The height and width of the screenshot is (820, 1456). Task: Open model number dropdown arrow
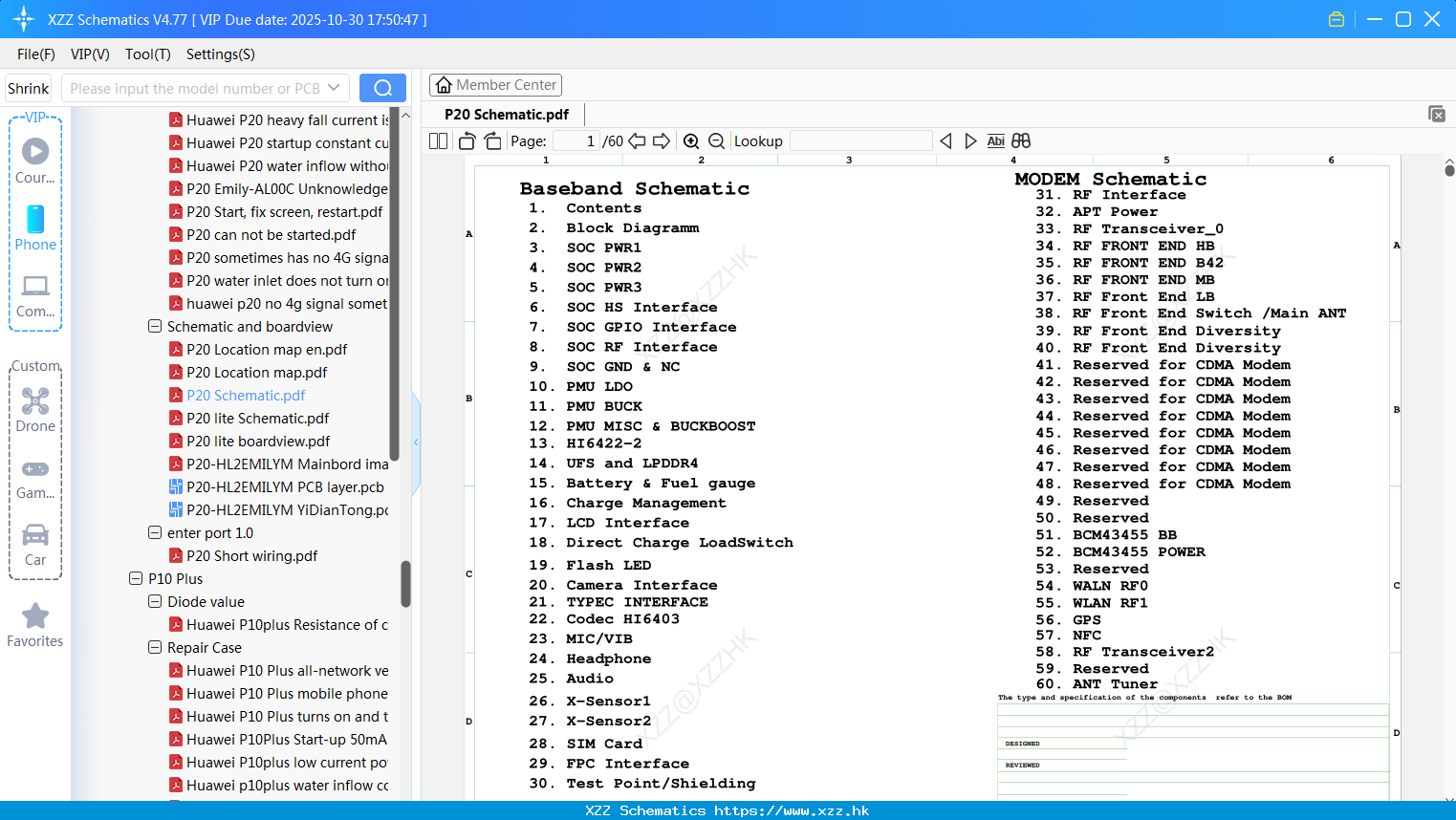tap(334, 88)
